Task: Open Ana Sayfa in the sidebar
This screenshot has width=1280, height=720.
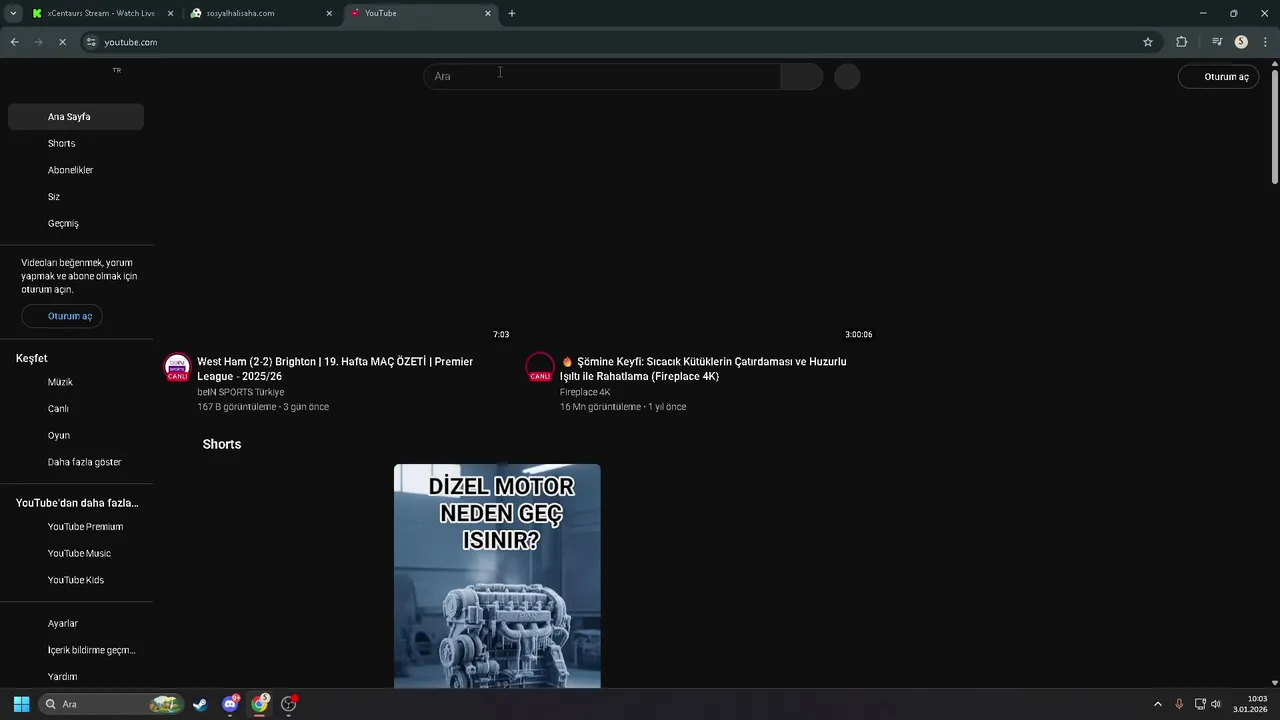Action: pyautogui.click(x=76, y=117)
